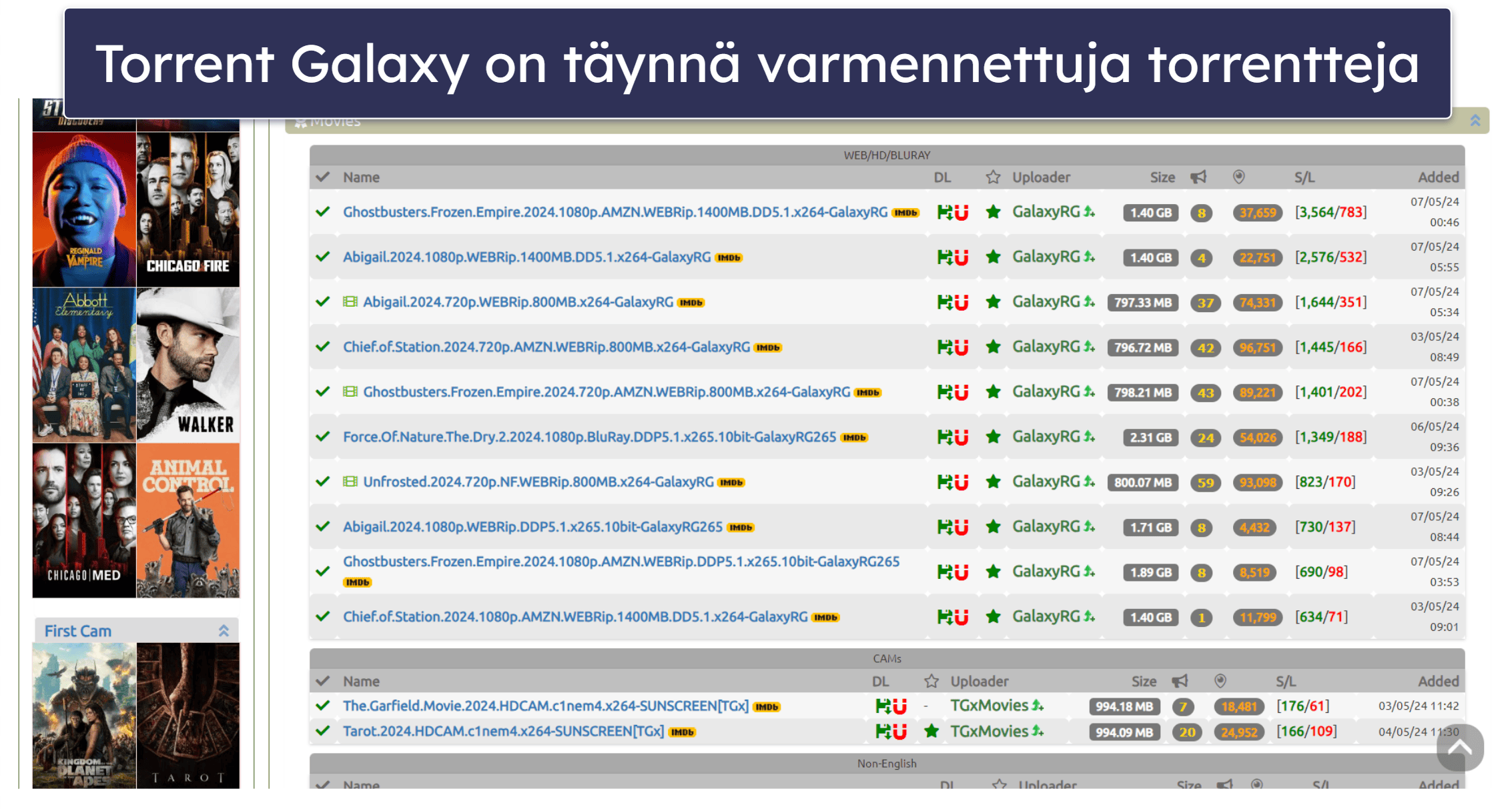Click film strip icon beside Abigail 720p
Viewport: 1512px width, 809px height.
click(x=350, y=301)
